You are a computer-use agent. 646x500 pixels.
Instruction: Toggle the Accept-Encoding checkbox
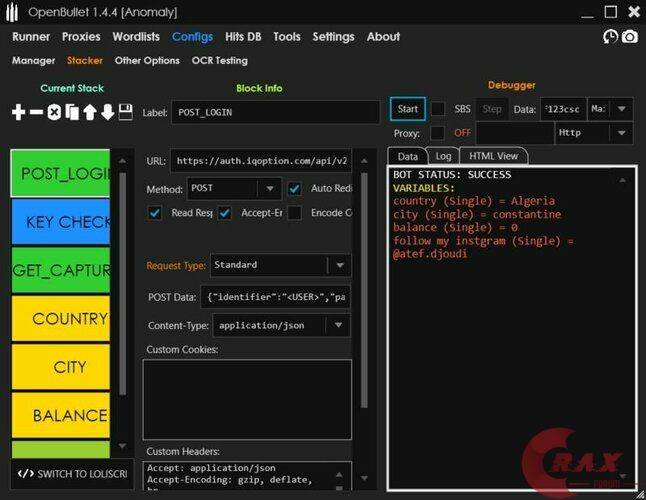pyautogui.click(x=225, y=213)
